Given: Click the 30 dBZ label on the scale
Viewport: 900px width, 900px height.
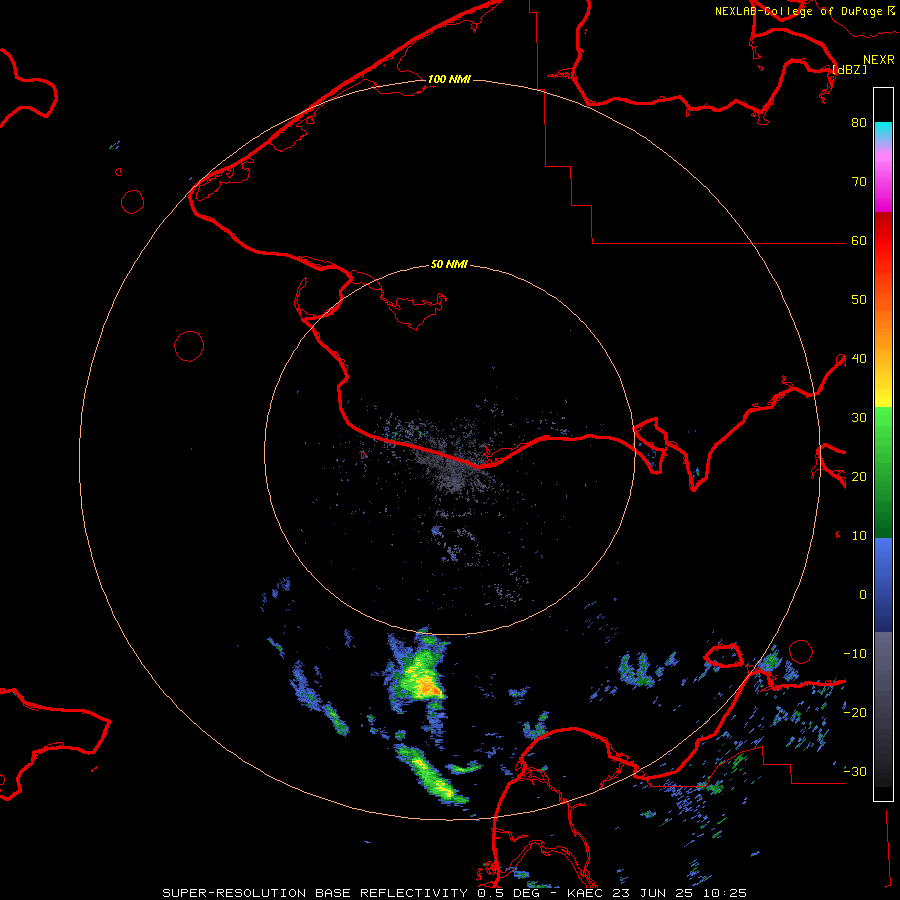Looking at the screenshot, I should coord(859,418).
